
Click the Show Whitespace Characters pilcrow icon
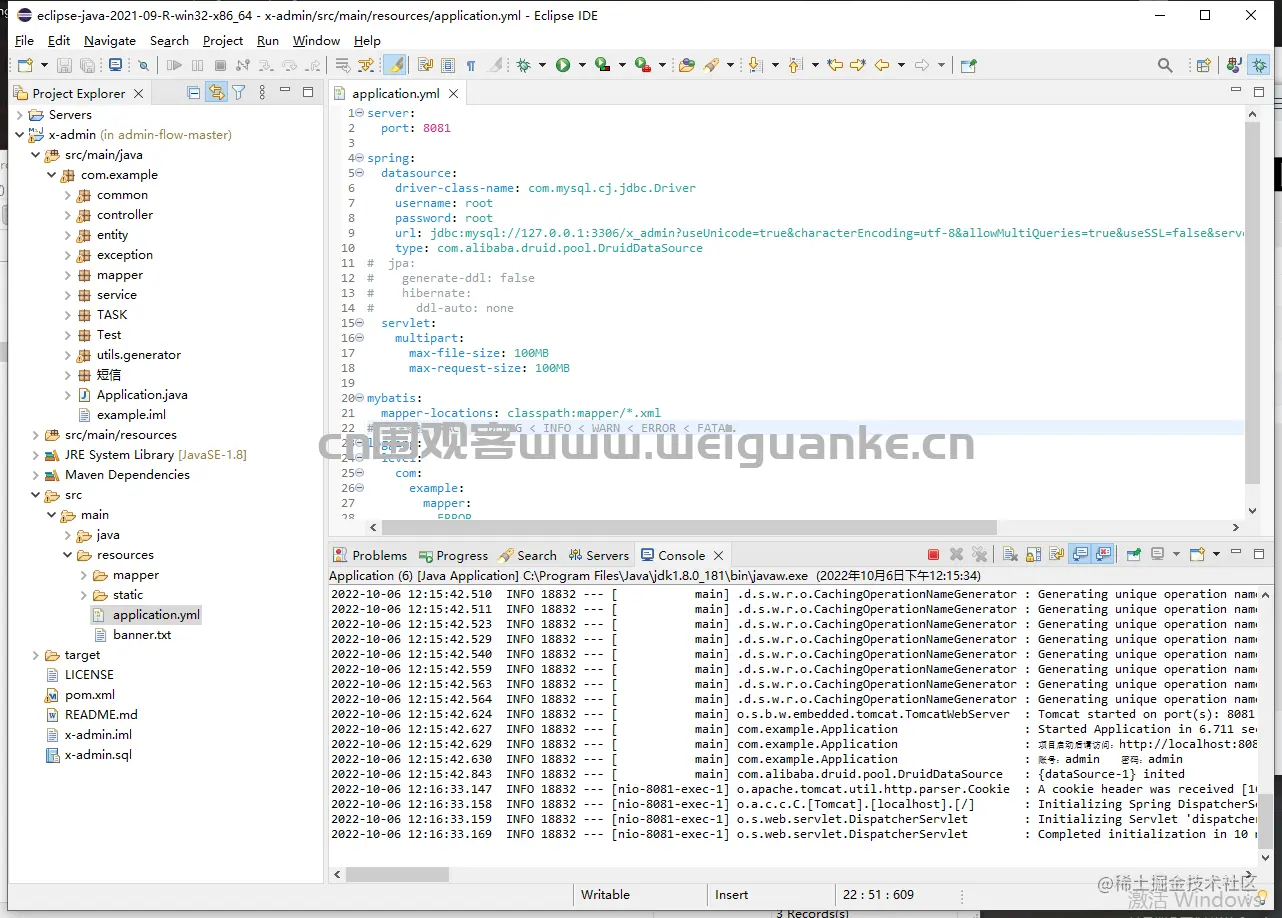tap(471, 65)
